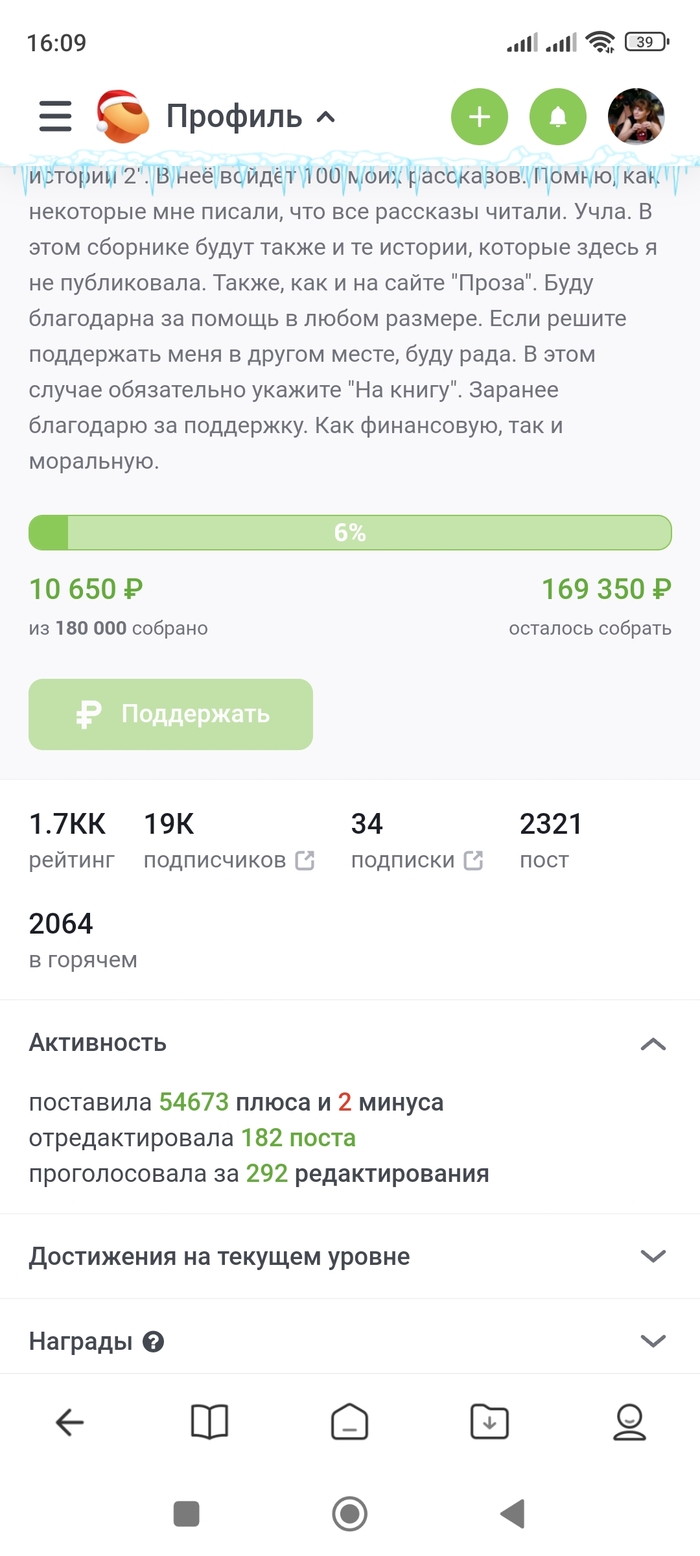
Task: Open subscriptions external link icon
Action: coord(473,860)
